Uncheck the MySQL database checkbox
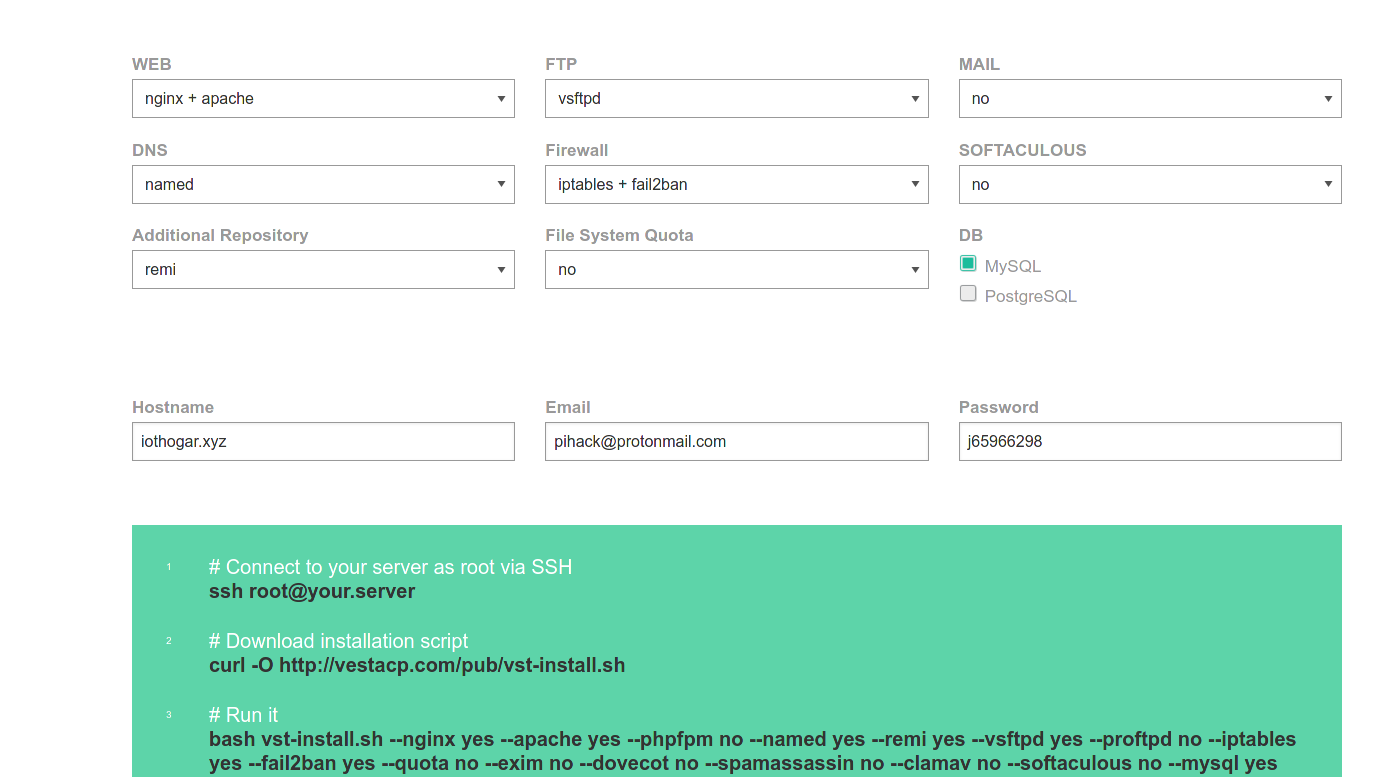The width and height of the screenshot is (1379, 777). tap(968, 264)
